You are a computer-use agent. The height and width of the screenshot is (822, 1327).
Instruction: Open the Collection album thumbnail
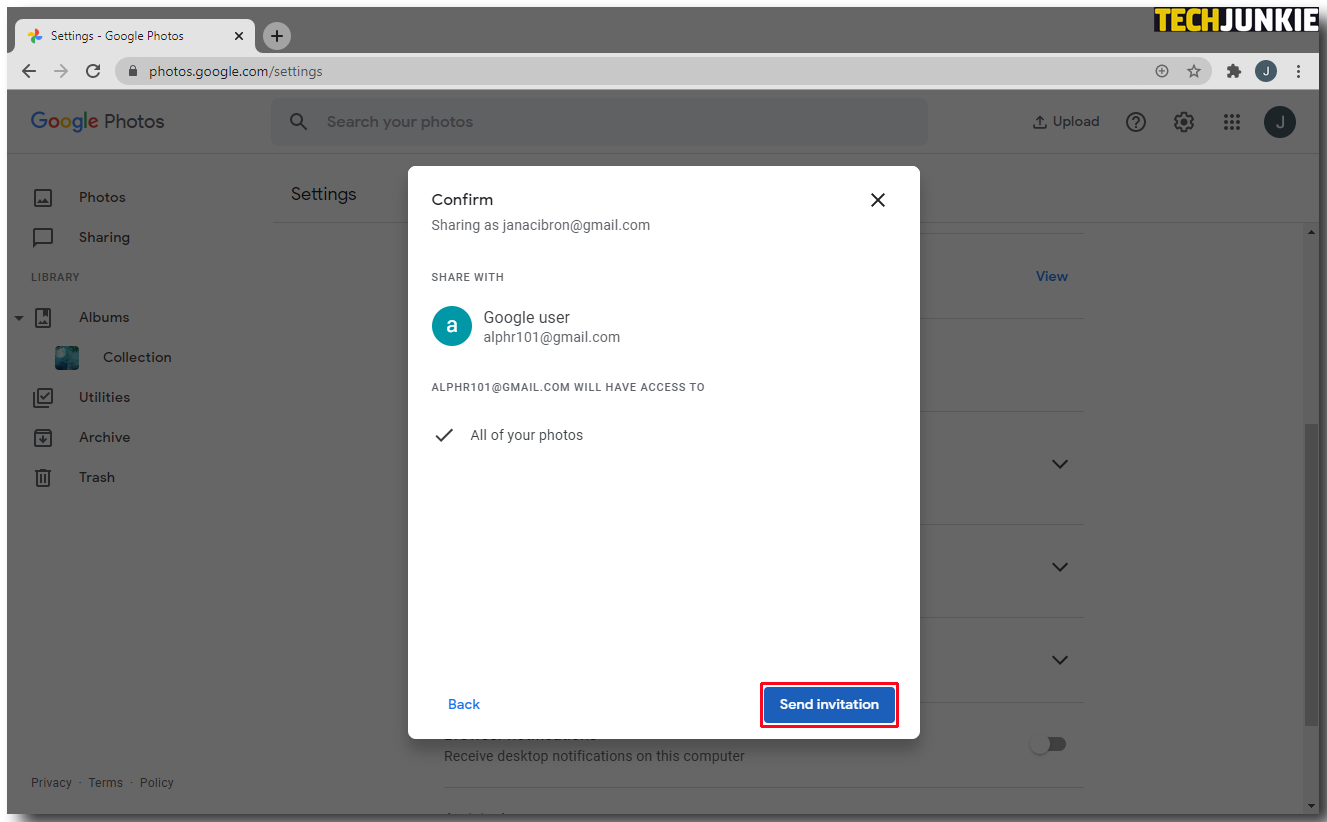(67, 358)
